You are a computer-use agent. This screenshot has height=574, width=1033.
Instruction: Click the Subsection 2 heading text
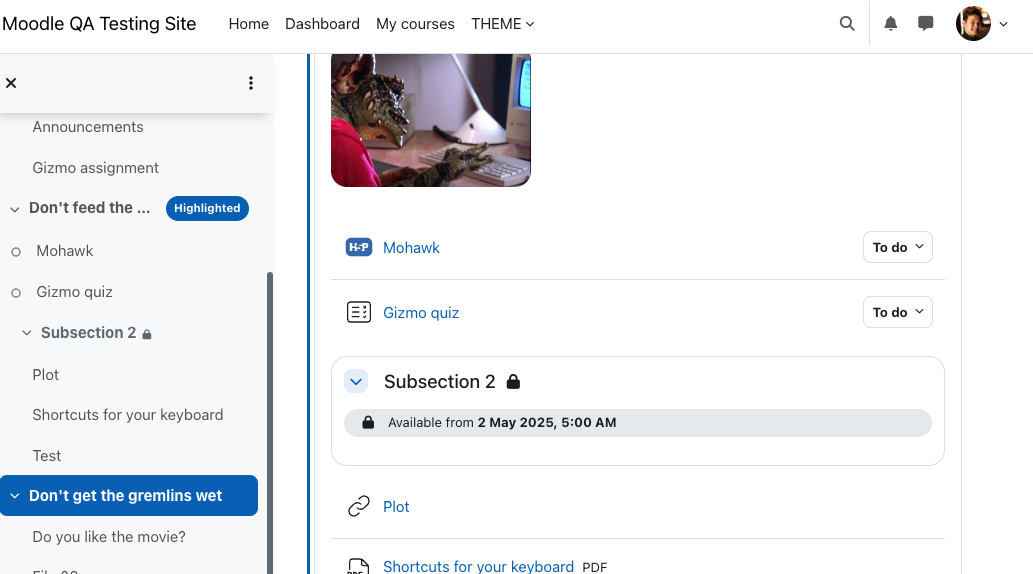tap(439, 382)
